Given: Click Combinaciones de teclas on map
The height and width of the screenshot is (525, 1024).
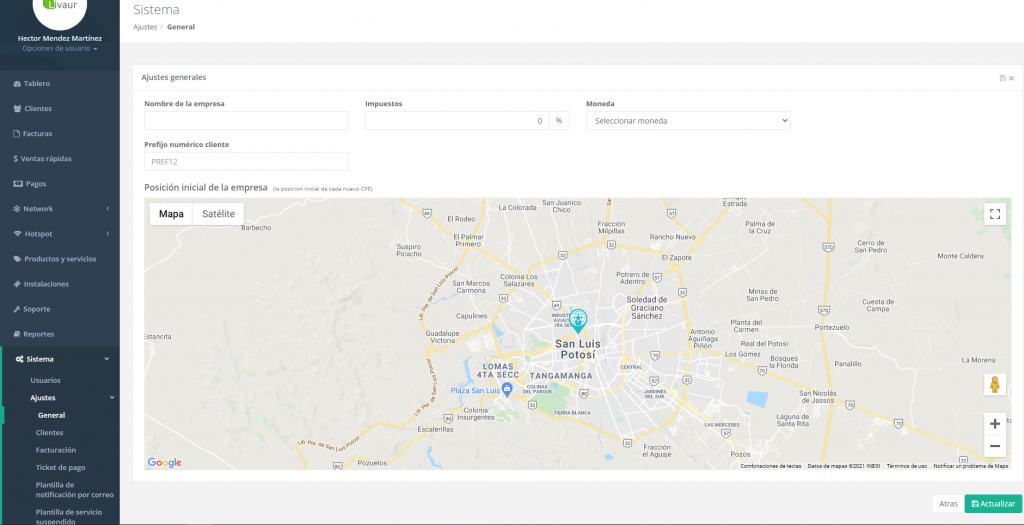Looking at the screenshot, I should (771, 466).
